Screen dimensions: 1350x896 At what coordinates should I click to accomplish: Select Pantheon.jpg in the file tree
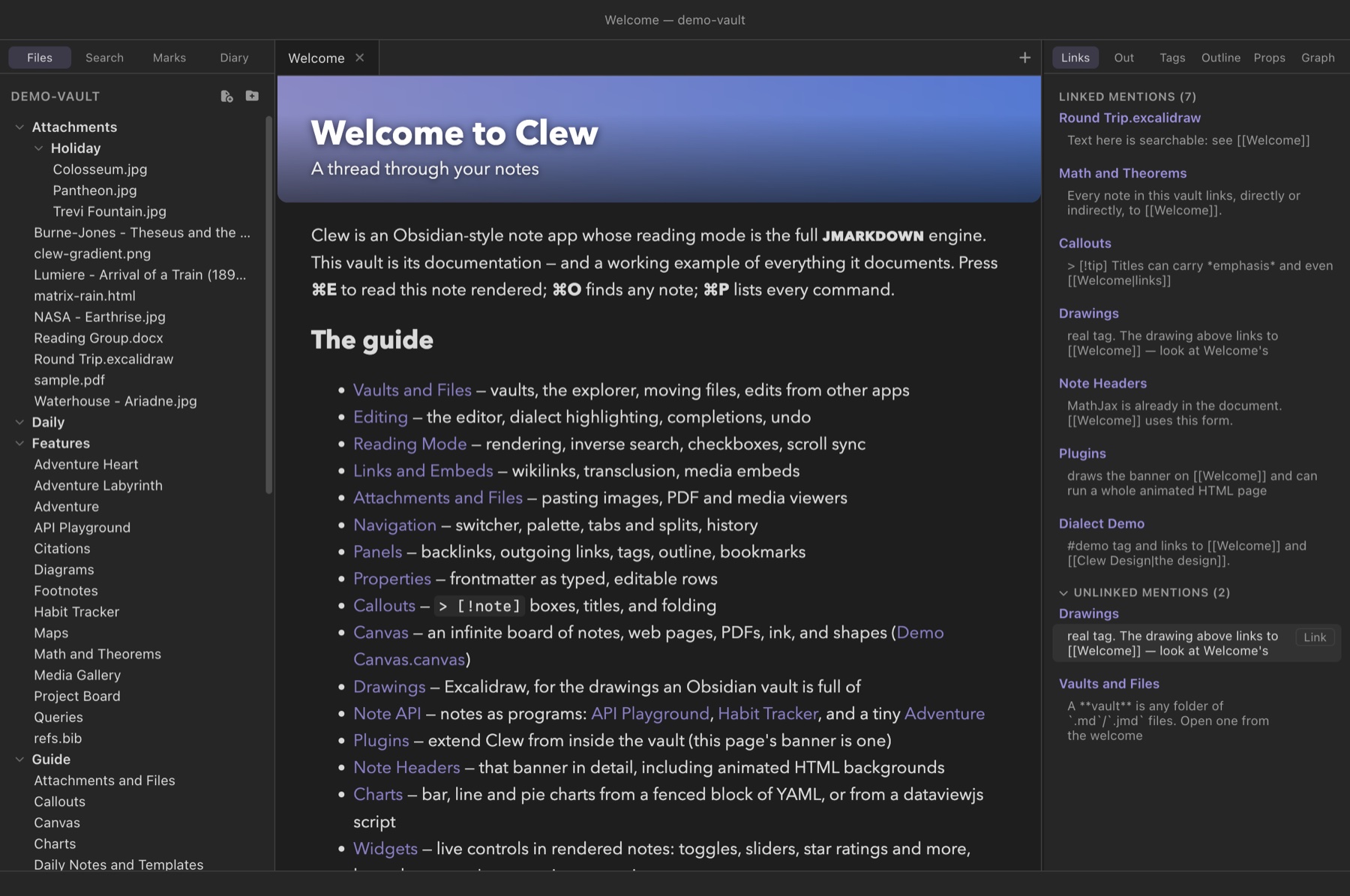[94, 190]
